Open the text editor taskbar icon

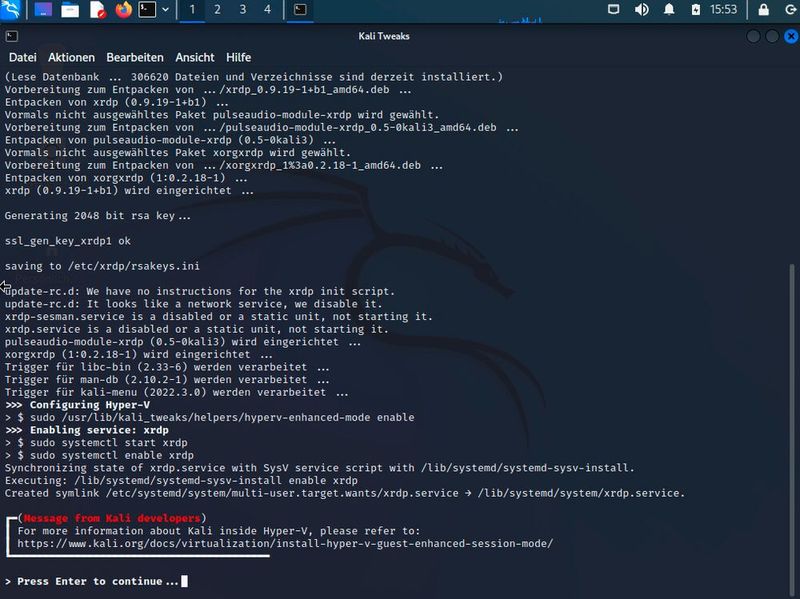pyautogui.click(x=97, y=10)
